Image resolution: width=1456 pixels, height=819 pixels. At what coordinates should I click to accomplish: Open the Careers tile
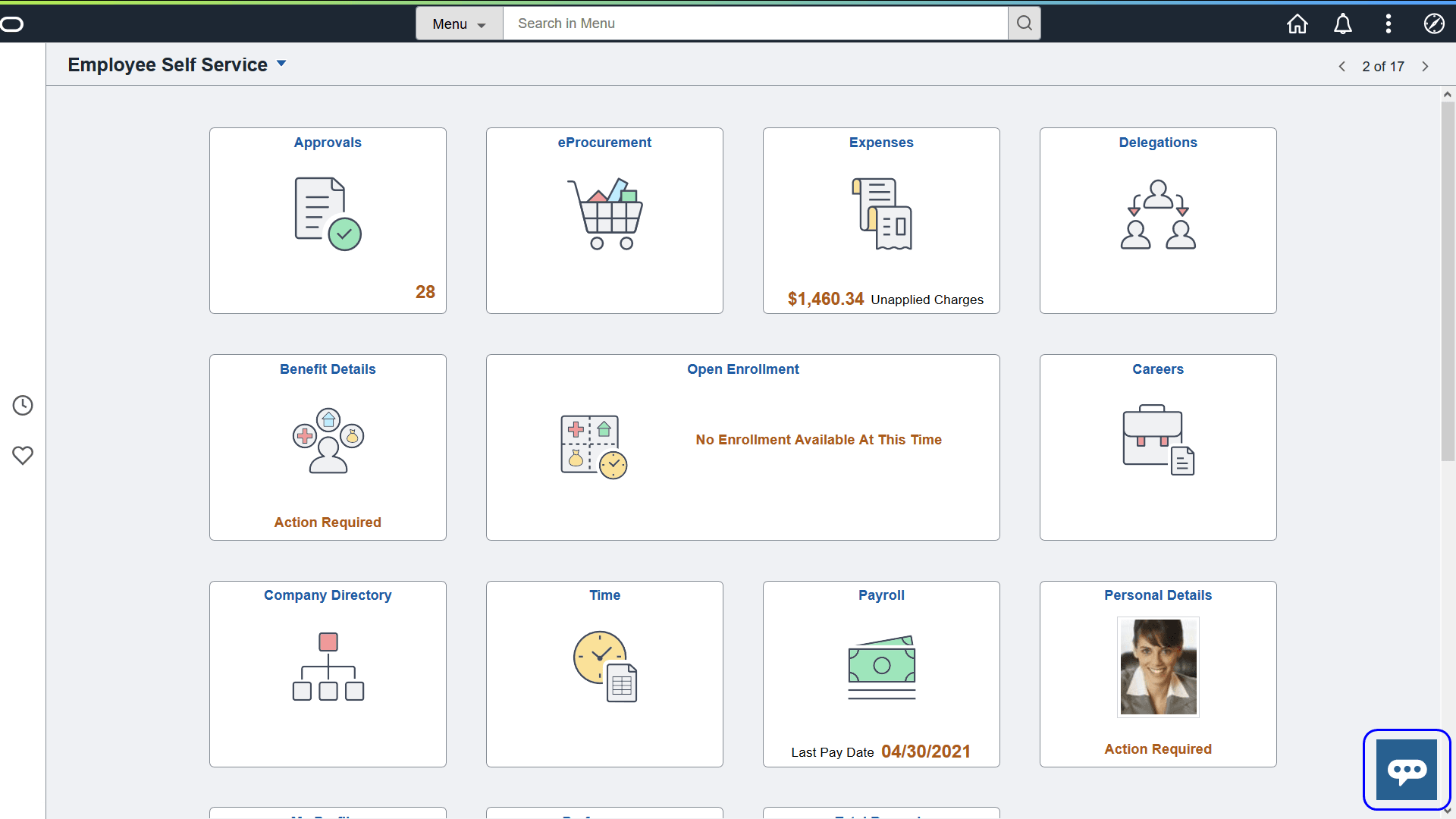coord(1158,447)
